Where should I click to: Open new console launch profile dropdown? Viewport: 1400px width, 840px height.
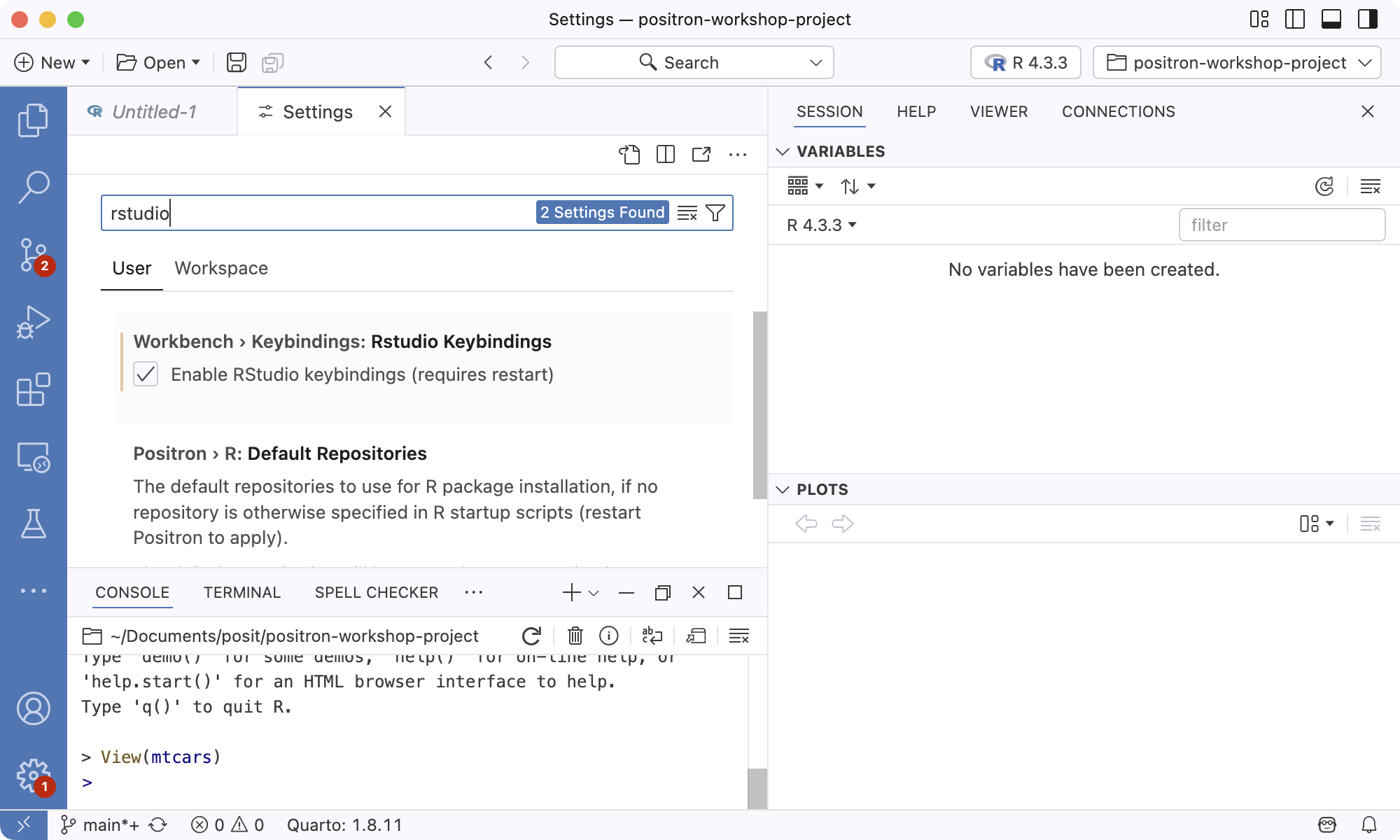(594, 593)
